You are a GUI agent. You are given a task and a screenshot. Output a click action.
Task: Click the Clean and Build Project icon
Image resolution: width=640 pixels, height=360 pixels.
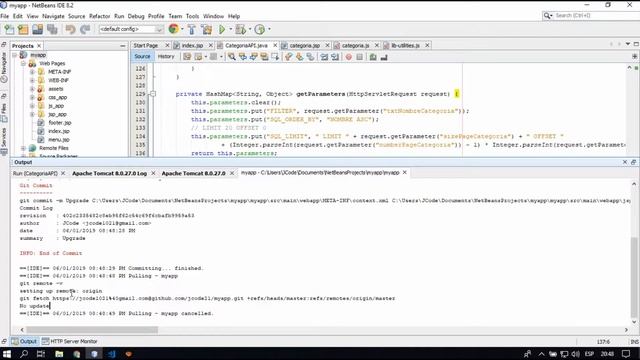pyautogui.click(x=207, y=29)
